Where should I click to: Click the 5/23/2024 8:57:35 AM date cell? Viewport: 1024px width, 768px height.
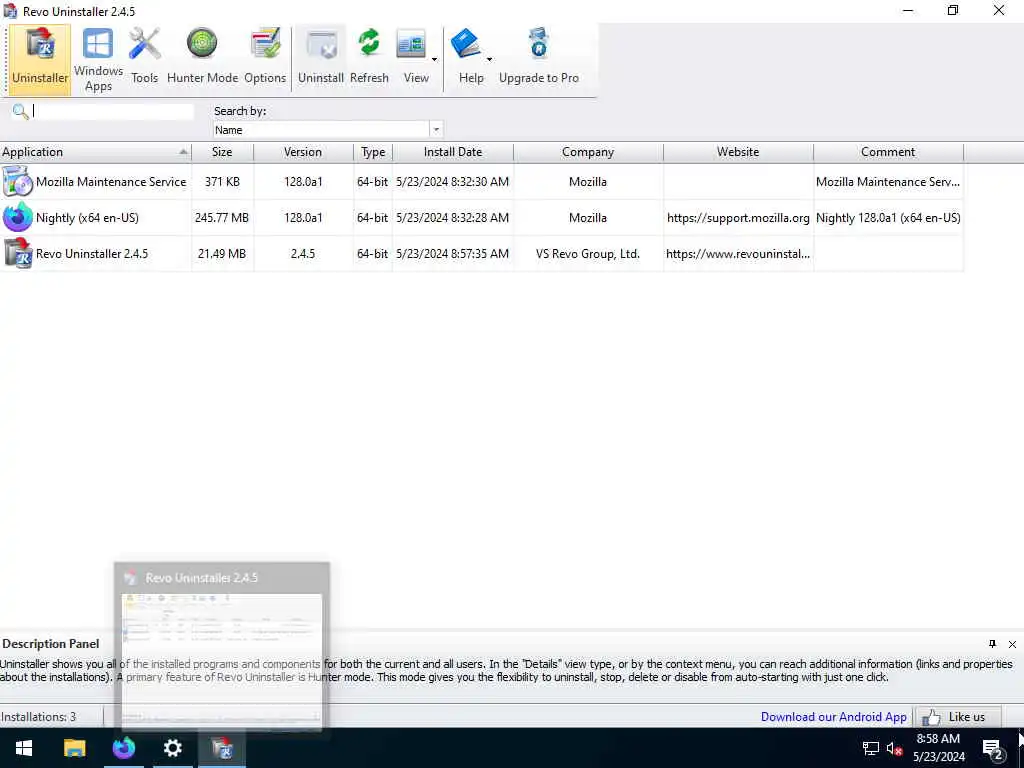tap(453, 253)
